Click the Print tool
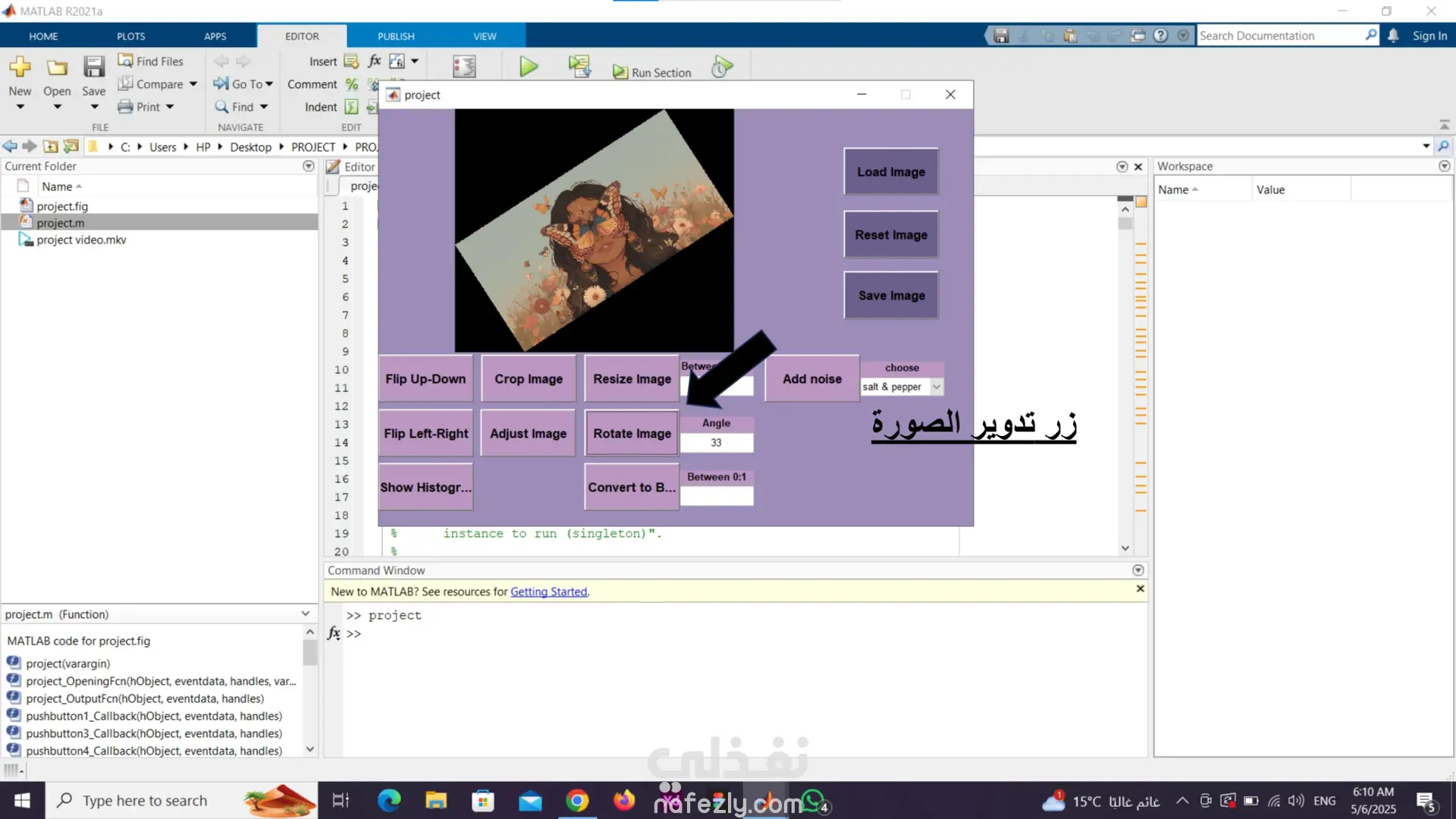1456x819 pixels. (x=140, y=107)
